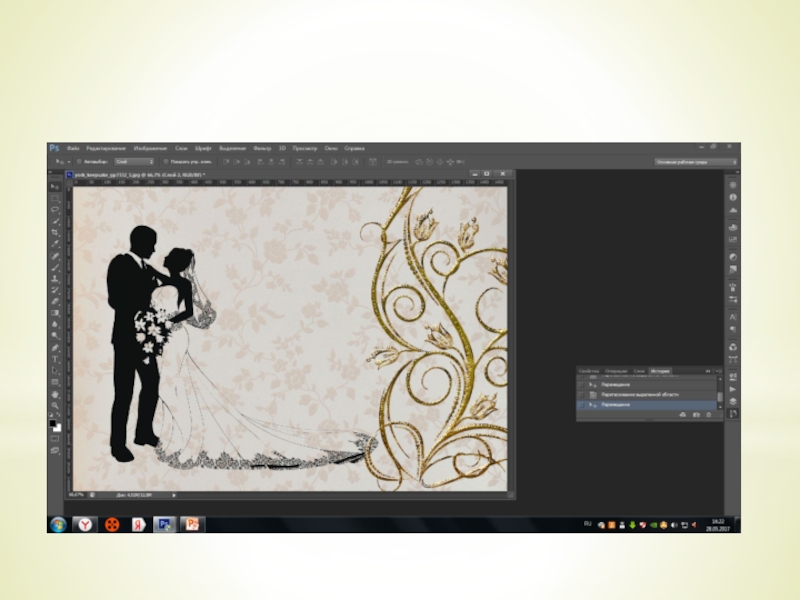800x600 pixels.
Task: Click the Auto-Align Layers icon
Action: (x=373, y=162)
